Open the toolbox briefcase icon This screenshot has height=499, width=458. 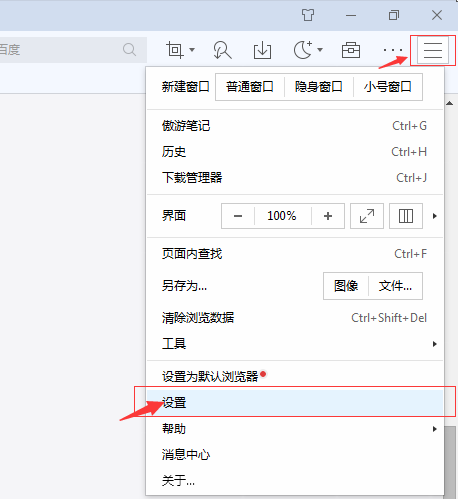[x=351, y=50]
